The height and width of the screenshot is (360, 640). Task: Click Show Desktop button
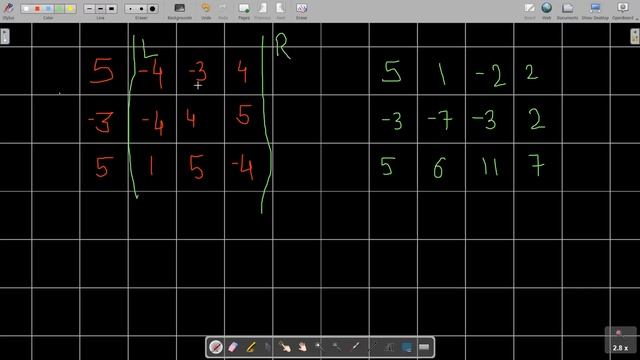click(595, 10)
